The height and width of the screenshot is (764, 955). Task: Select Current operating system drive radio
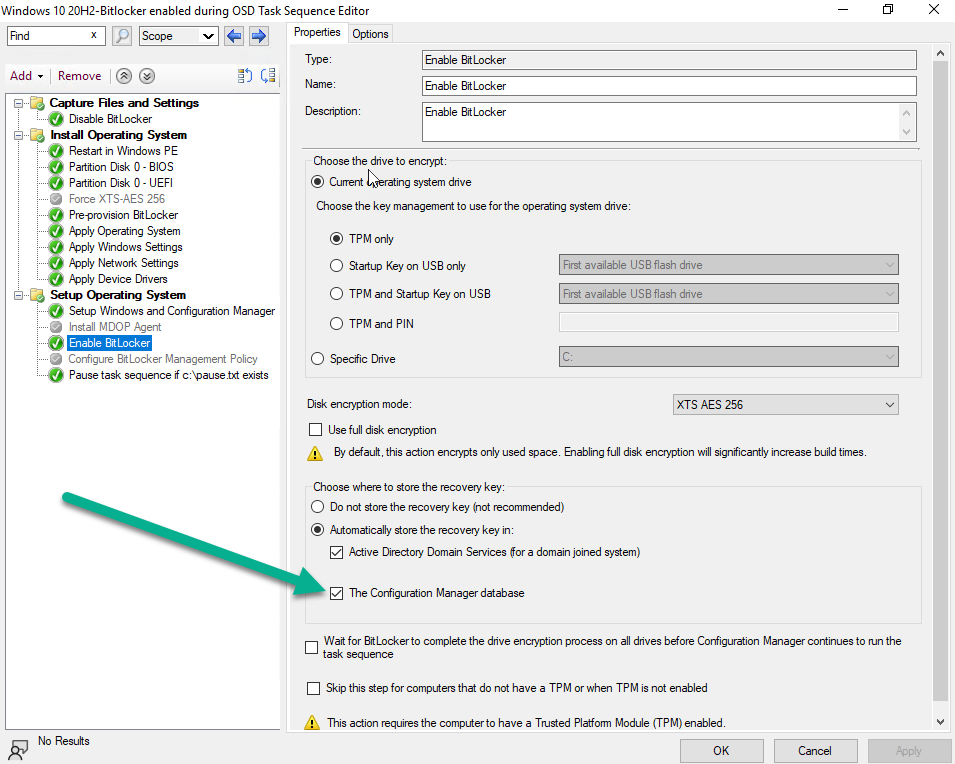[x=317, y=182]
